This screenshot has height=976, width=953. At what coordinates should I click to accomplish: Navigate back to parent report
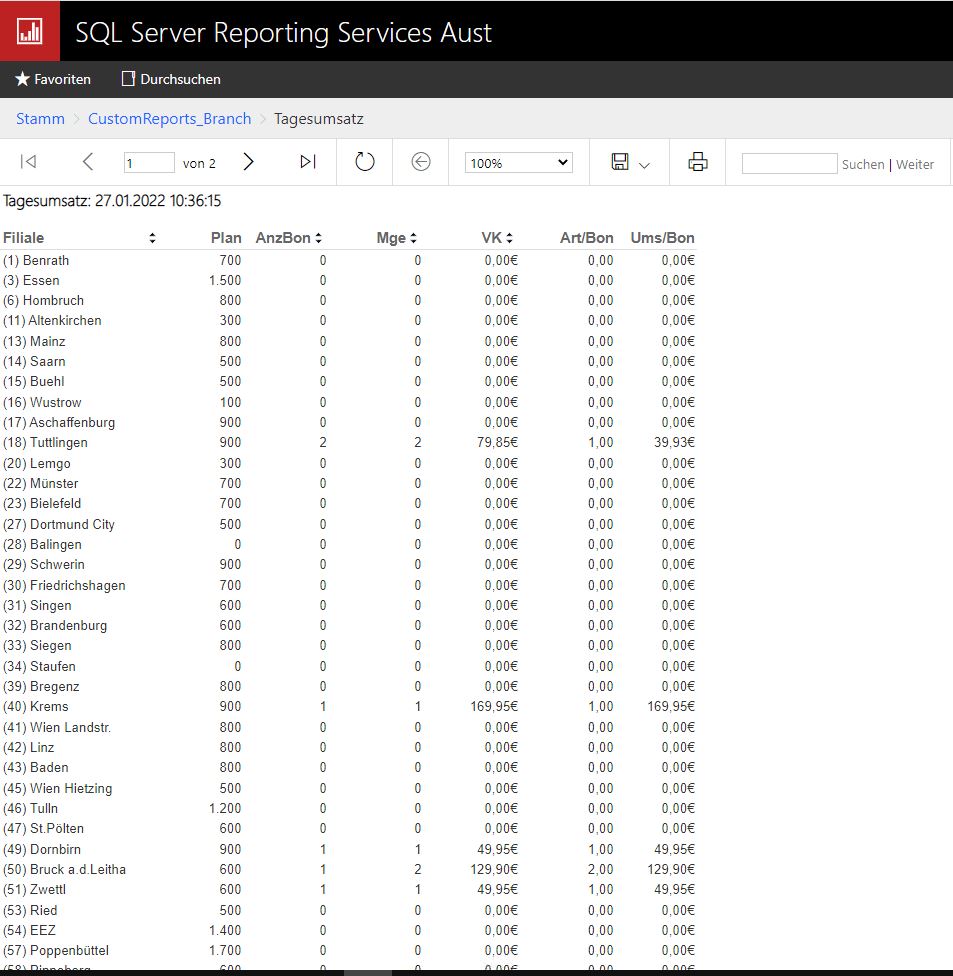tap(421, 162)
